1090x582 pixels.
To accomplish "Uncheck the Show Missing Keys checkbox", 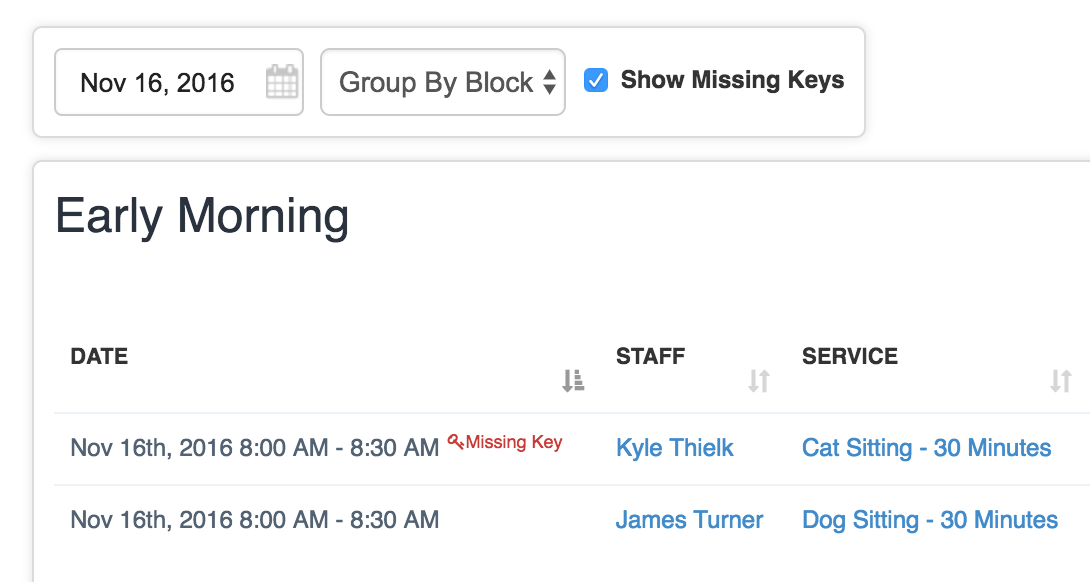I will point(596,80).
